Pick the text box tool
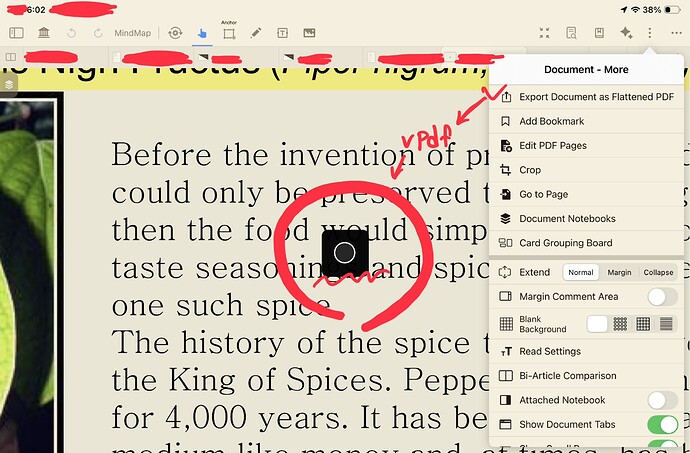 click(283, 33)
